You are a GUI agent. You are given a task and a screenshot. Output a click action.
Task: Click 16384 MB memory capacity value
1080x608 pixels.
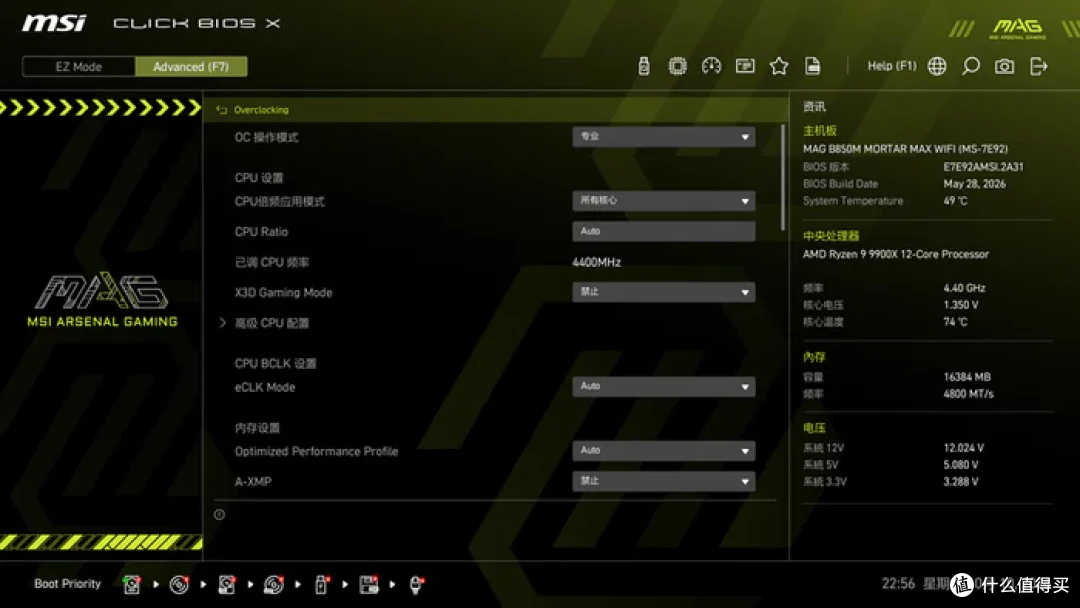pos(967,377)
